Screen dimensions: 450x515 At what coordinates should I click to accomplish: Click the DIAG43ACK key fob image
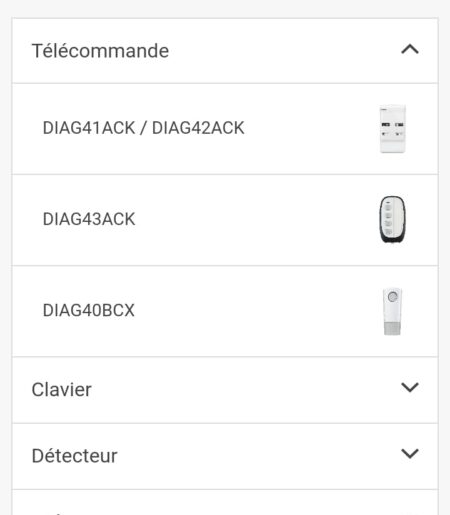coord(393,219)
